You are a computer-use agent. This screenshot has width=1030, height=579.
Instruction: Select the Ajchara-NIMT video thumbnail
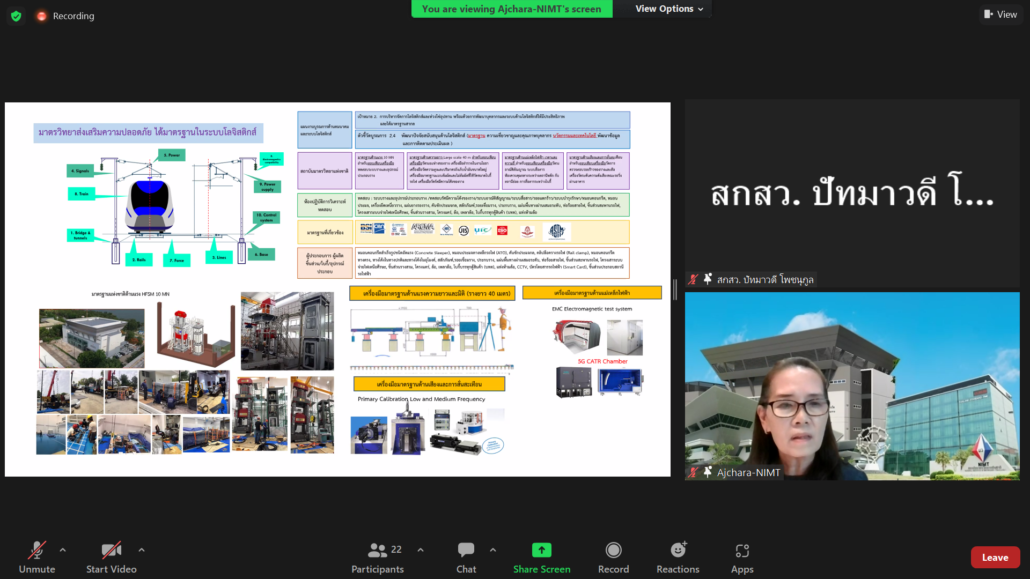point(852,386)
